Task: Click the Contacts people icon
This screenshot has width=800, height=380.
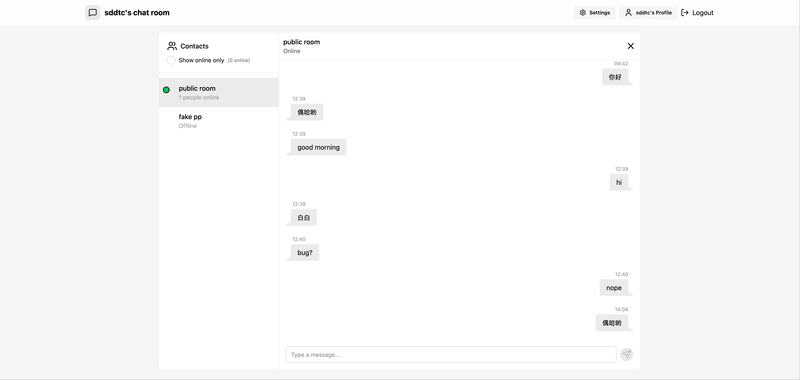Action: coord(172,46)
